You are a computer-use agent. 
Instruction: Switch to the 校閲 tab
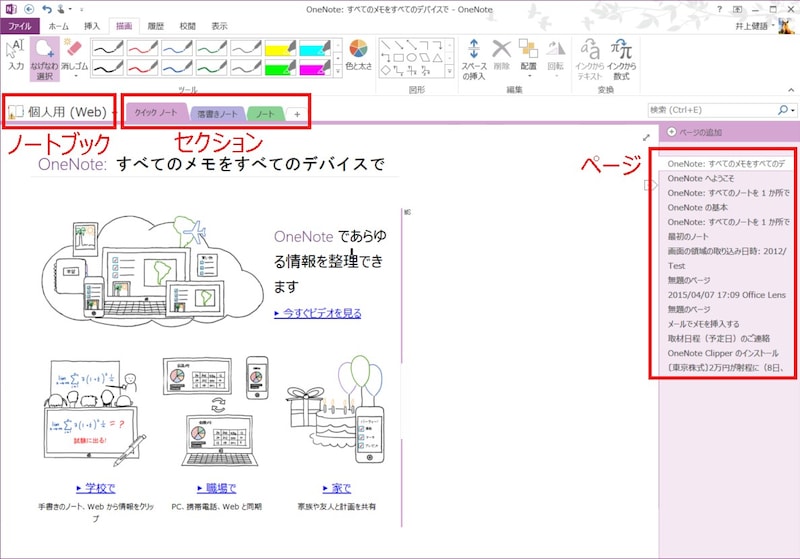187,26
